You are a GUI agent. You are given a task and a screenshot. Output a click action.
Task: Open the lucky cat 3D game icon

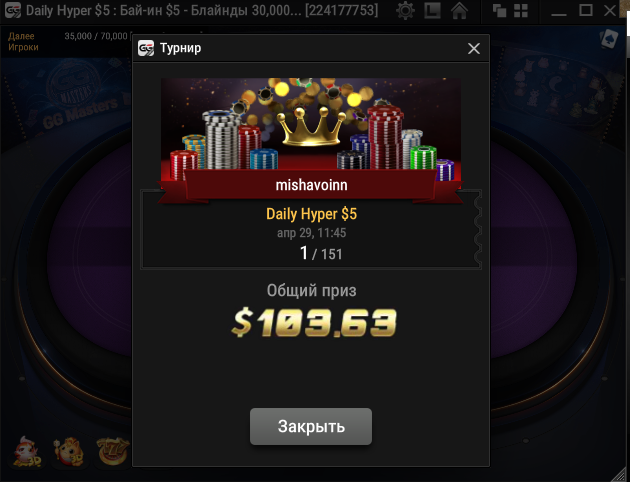69,452
